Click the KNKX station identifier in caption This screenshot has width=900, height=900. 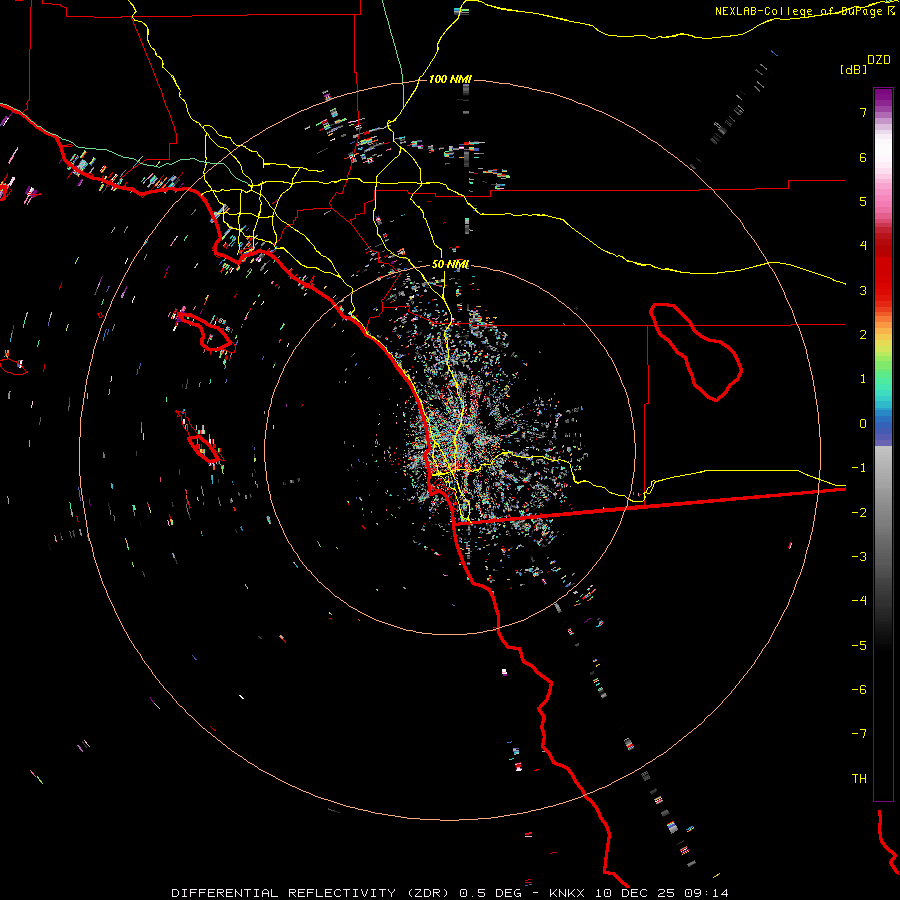(567, 893)
